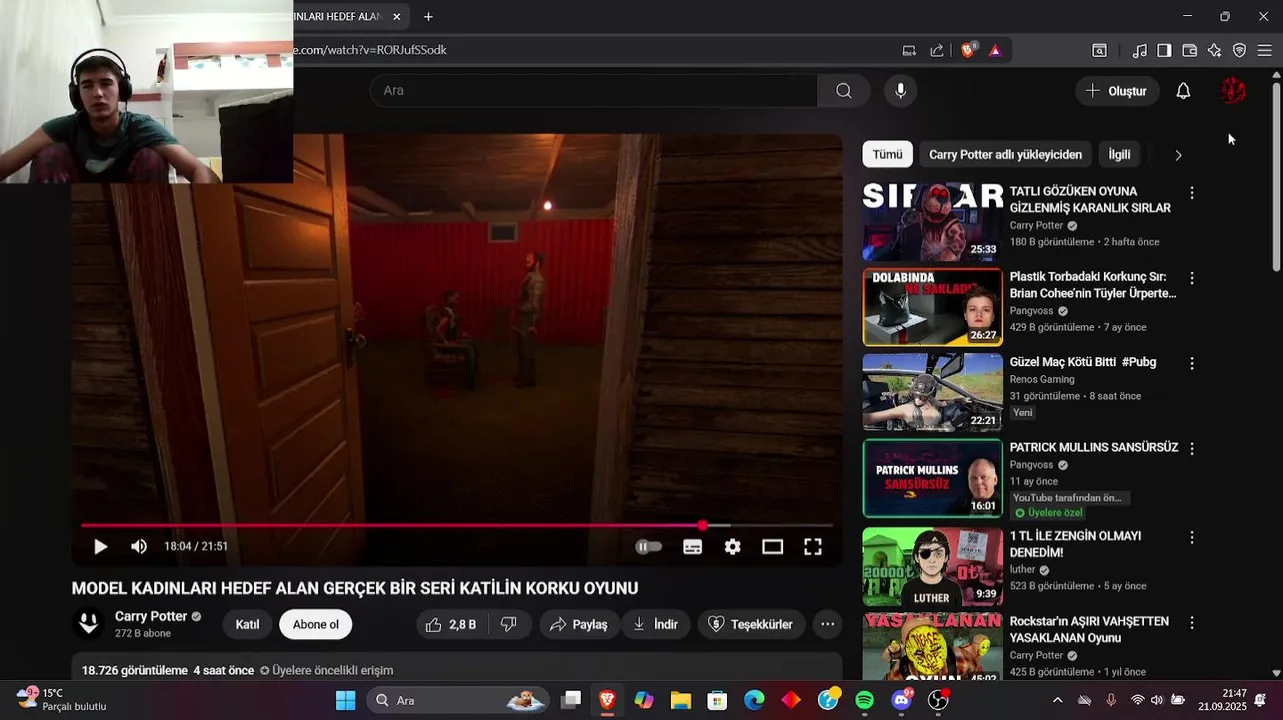Open Brave Wallet icon
Image resolution: width=1283 pixels, height=720 pixels.
coord(1189,50)
